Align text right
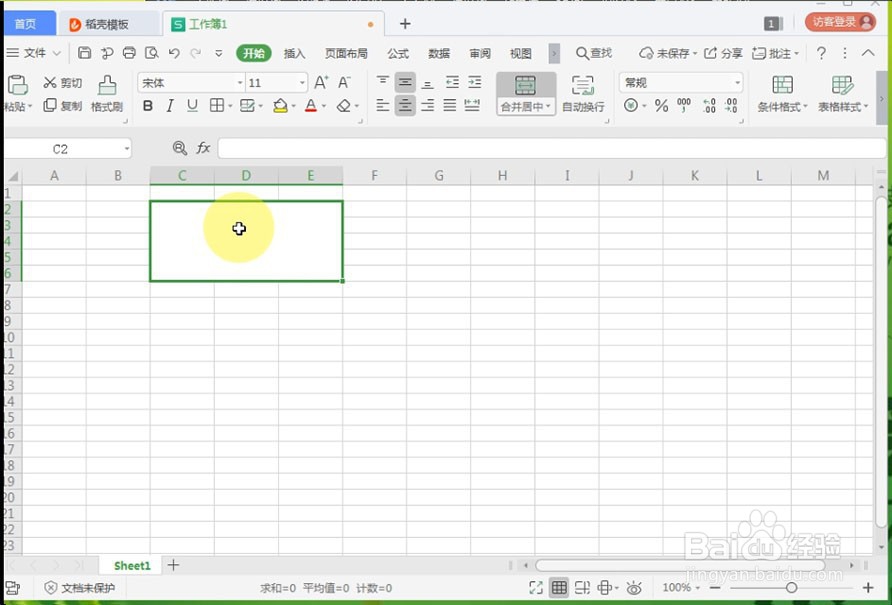 click(x=428, y=105)
